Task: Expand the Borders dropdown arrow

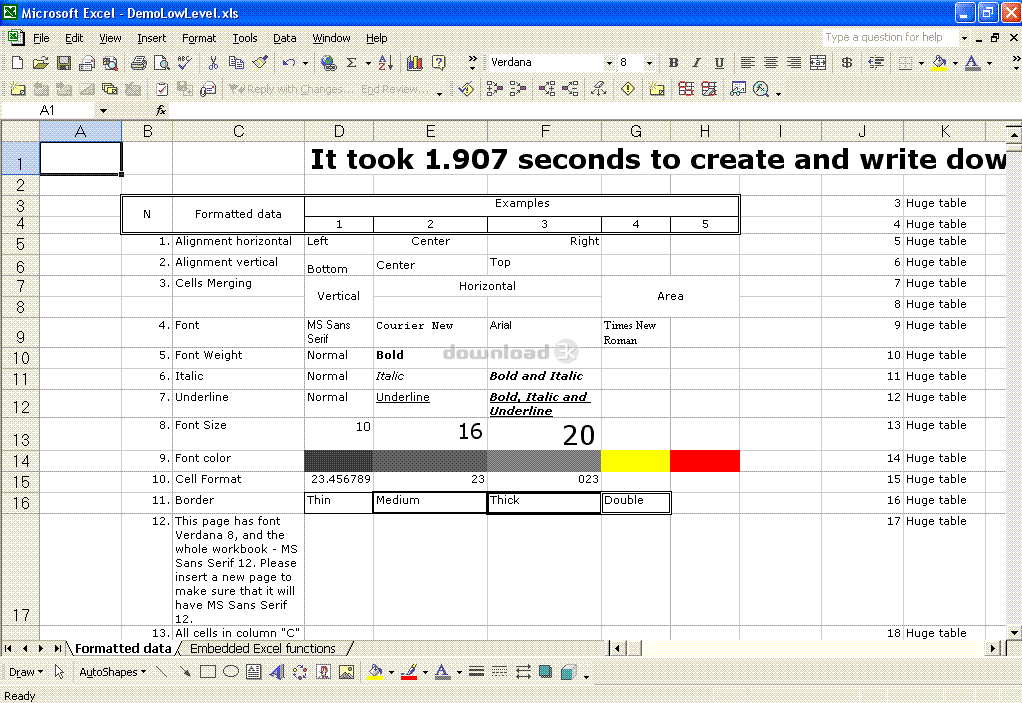Action: (x=921, y=63)
